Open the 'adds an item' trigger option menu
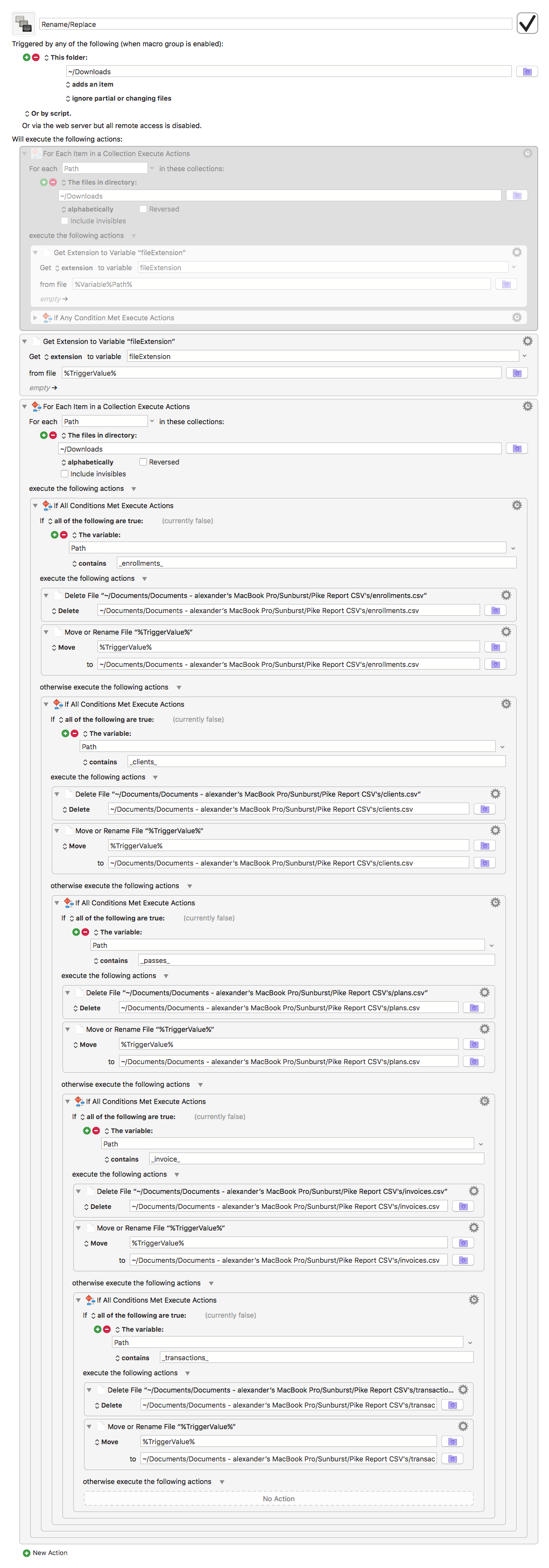 pyautogui.click(x=89, y=85)
